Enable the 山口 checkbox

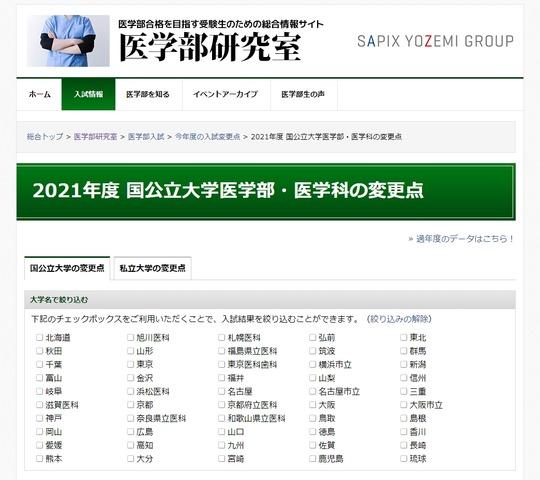(221, 431)
